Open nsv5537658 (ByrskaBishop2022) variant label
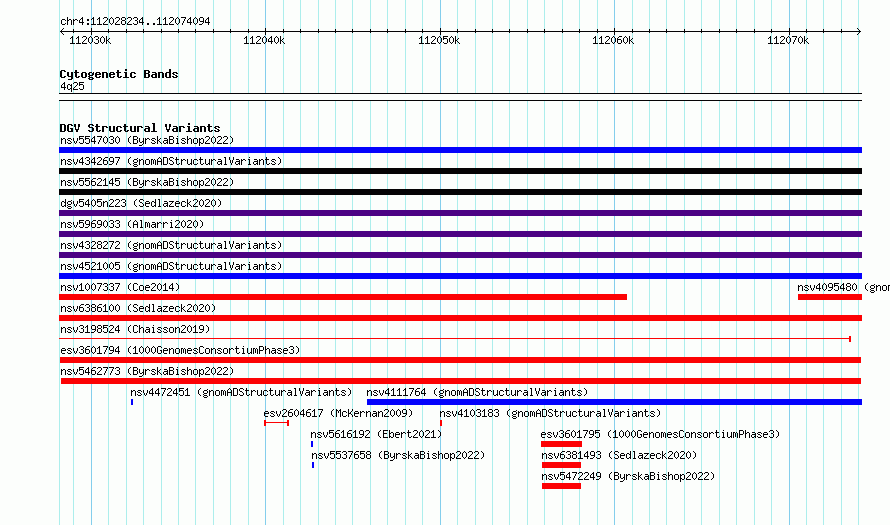 pyautogui.click(x=398, y=455)
